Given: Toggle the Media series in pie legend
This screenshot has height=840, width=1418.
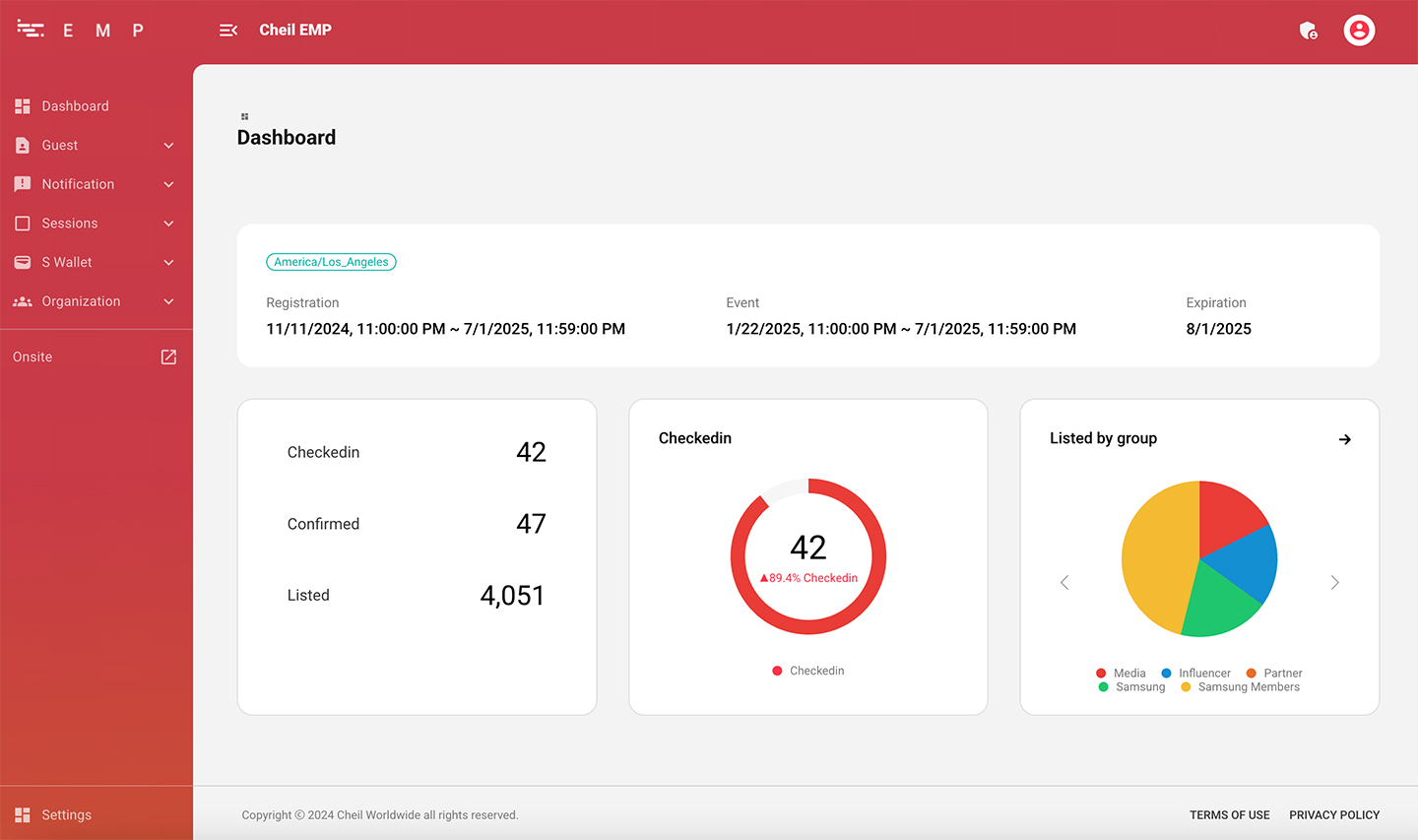Looking at the screenshot, I should 1121,674.
